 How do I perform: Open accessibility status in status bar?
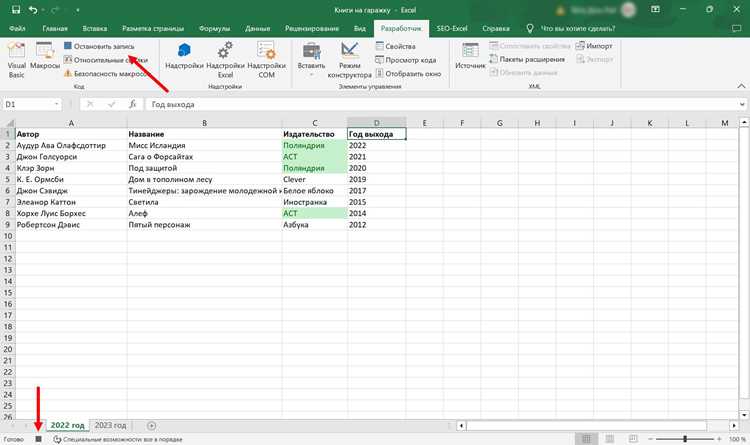(118, 439)
